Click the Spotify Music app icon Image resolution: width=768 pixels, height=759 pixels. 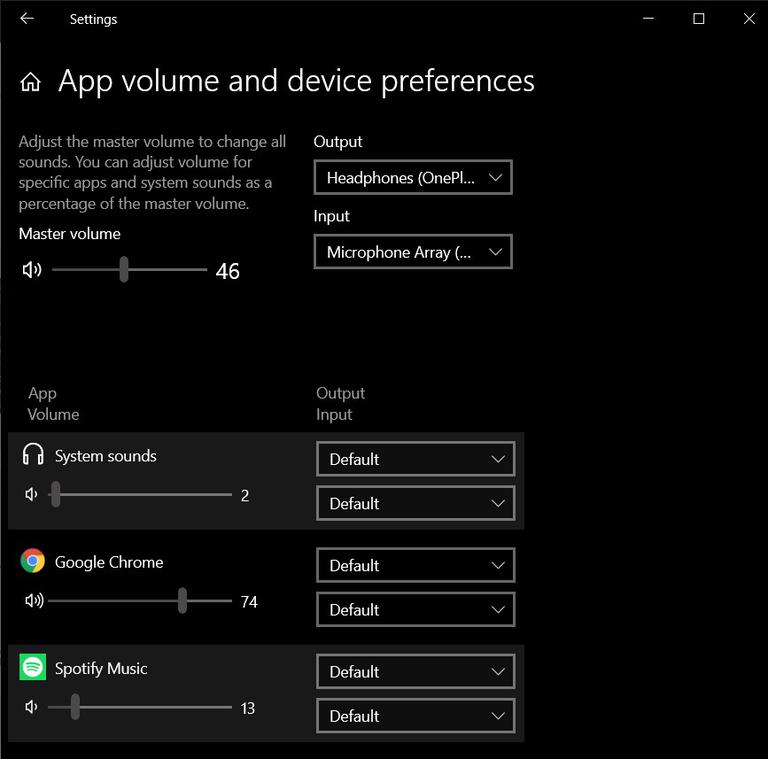(33, 667)
